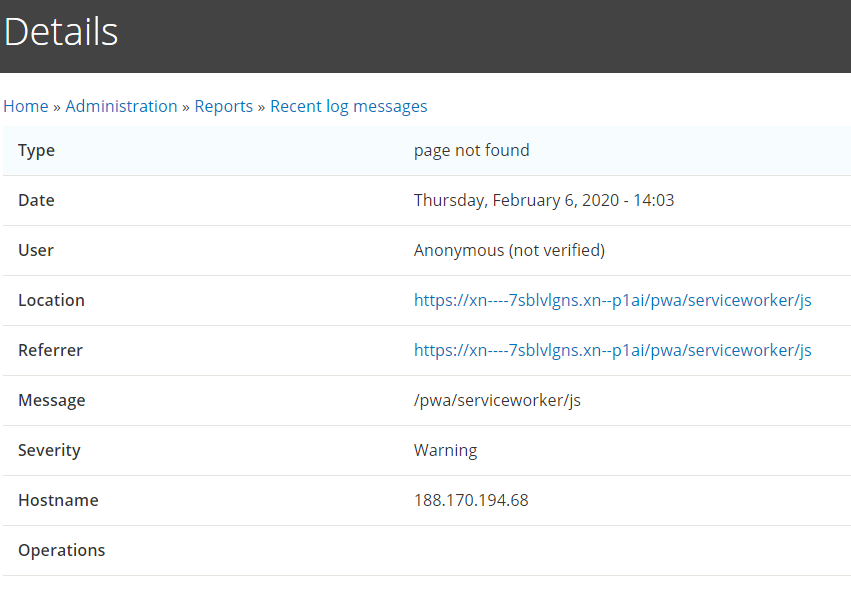The image size is (851, 600).
Task: Click the 'page not found' type value
Action: (472, 150)
